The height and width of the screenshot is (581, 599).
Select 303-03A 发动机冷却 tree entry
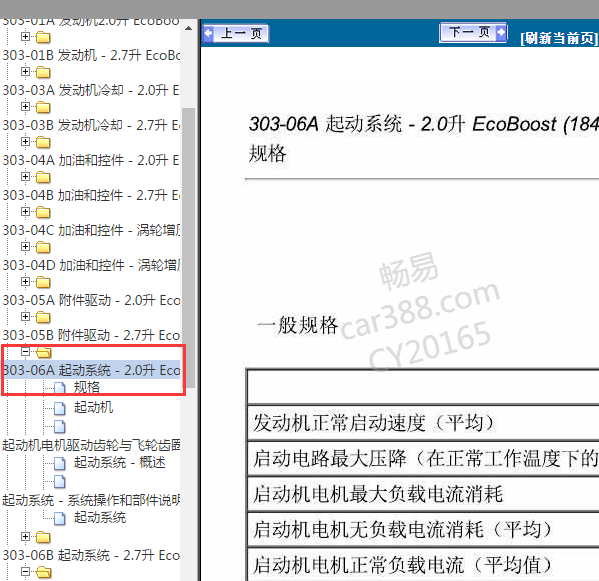(x=91, y=91)
